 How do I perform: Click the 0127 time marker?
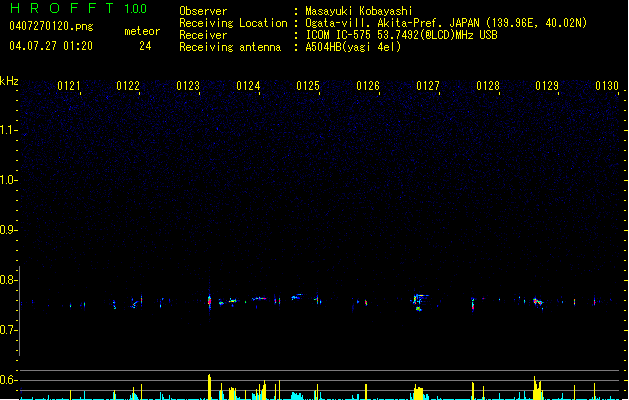coord(428,86)
